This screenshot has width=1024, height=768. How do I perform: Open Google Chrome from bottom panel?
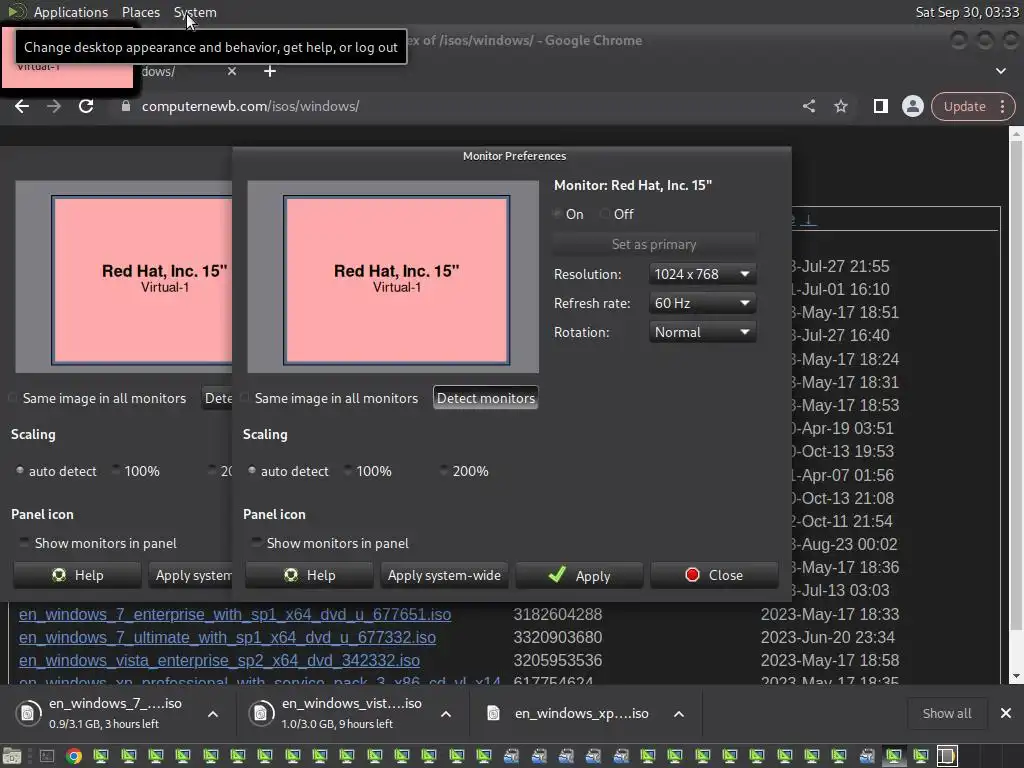(x=74, y=756)
